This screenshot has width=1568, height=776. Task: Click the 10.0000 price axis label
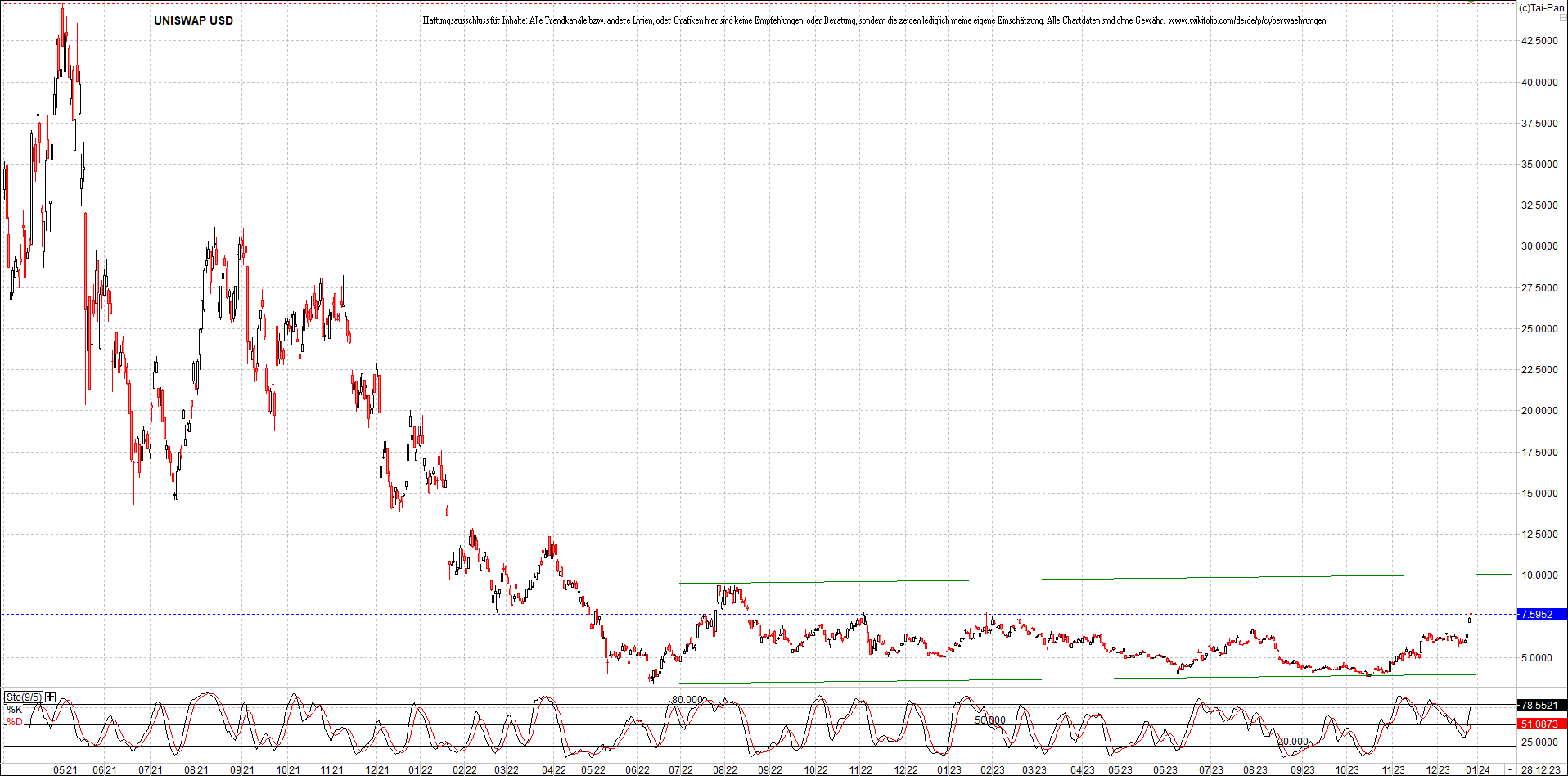point(1539,575)
